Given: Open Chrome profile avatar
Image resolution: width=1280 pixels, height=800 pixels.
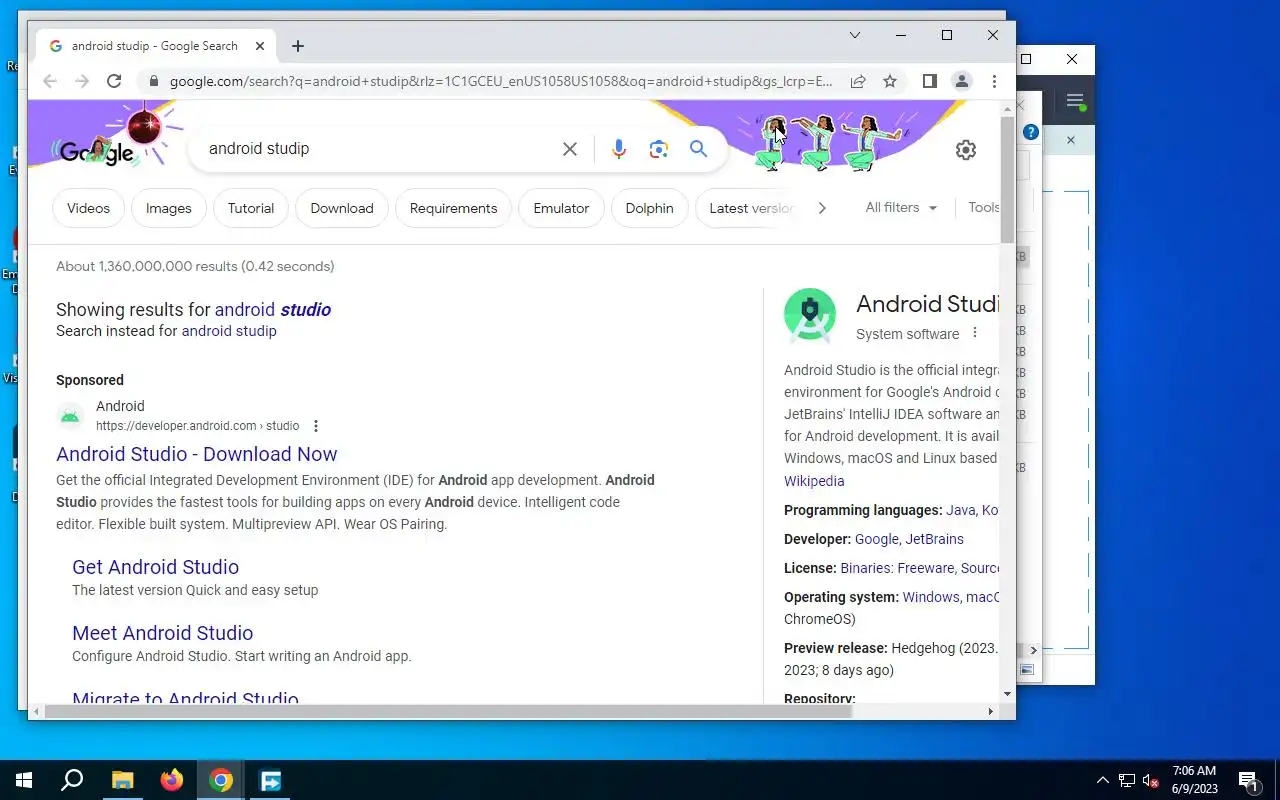Looking at the screenshot, I should tap(962, 81).
